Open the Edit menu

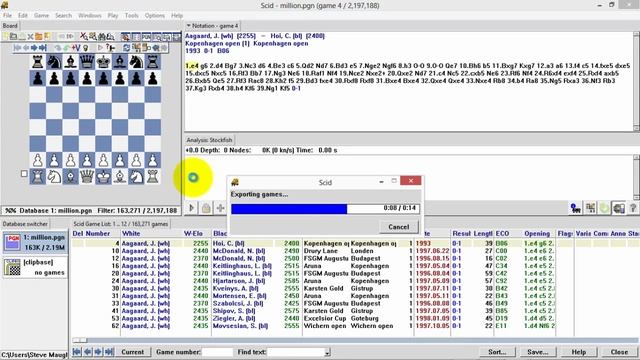[23, 16]
